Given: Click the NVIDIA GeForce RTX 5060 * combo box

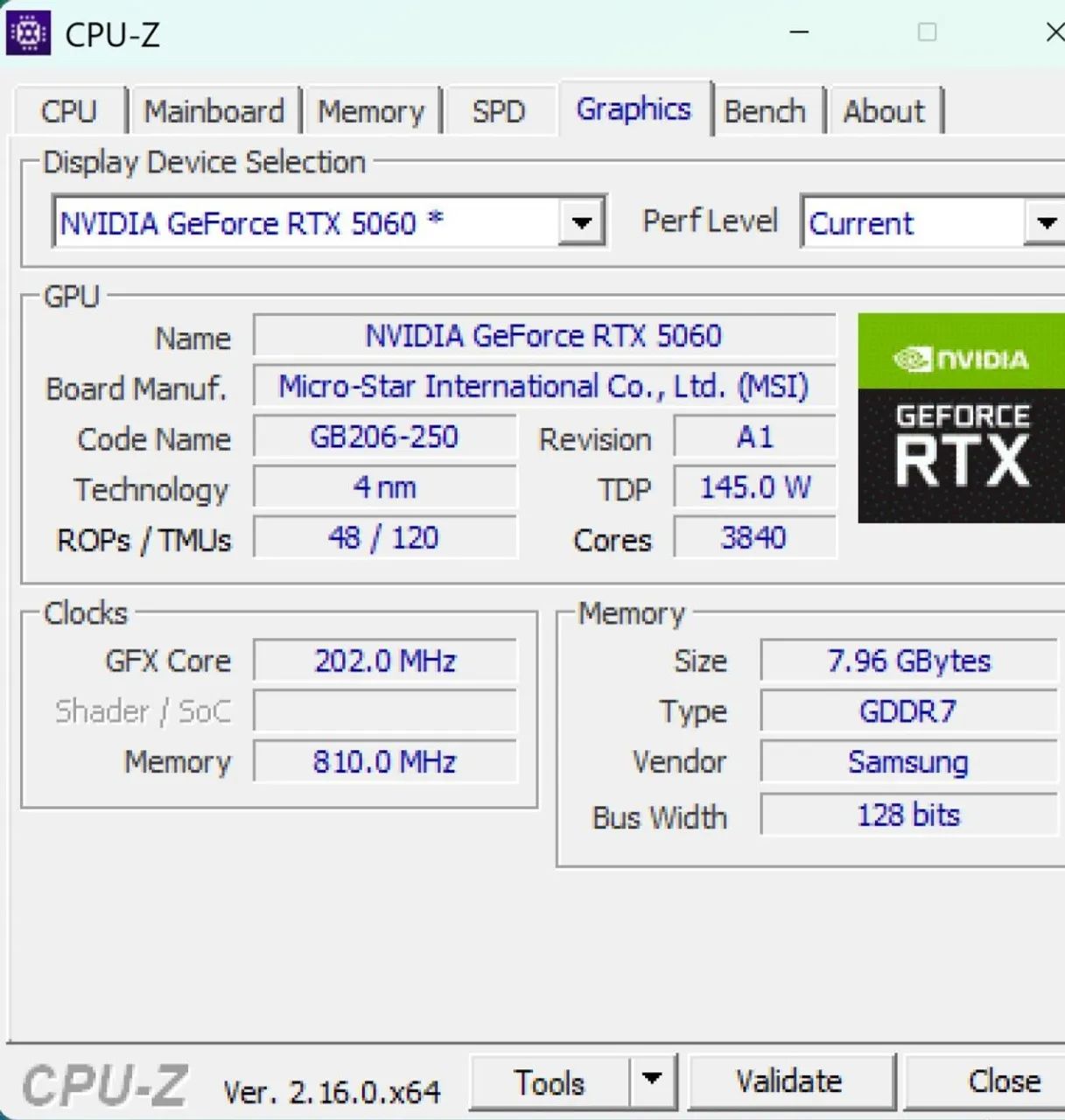Looking at the screenshot, I should (329, 222).
